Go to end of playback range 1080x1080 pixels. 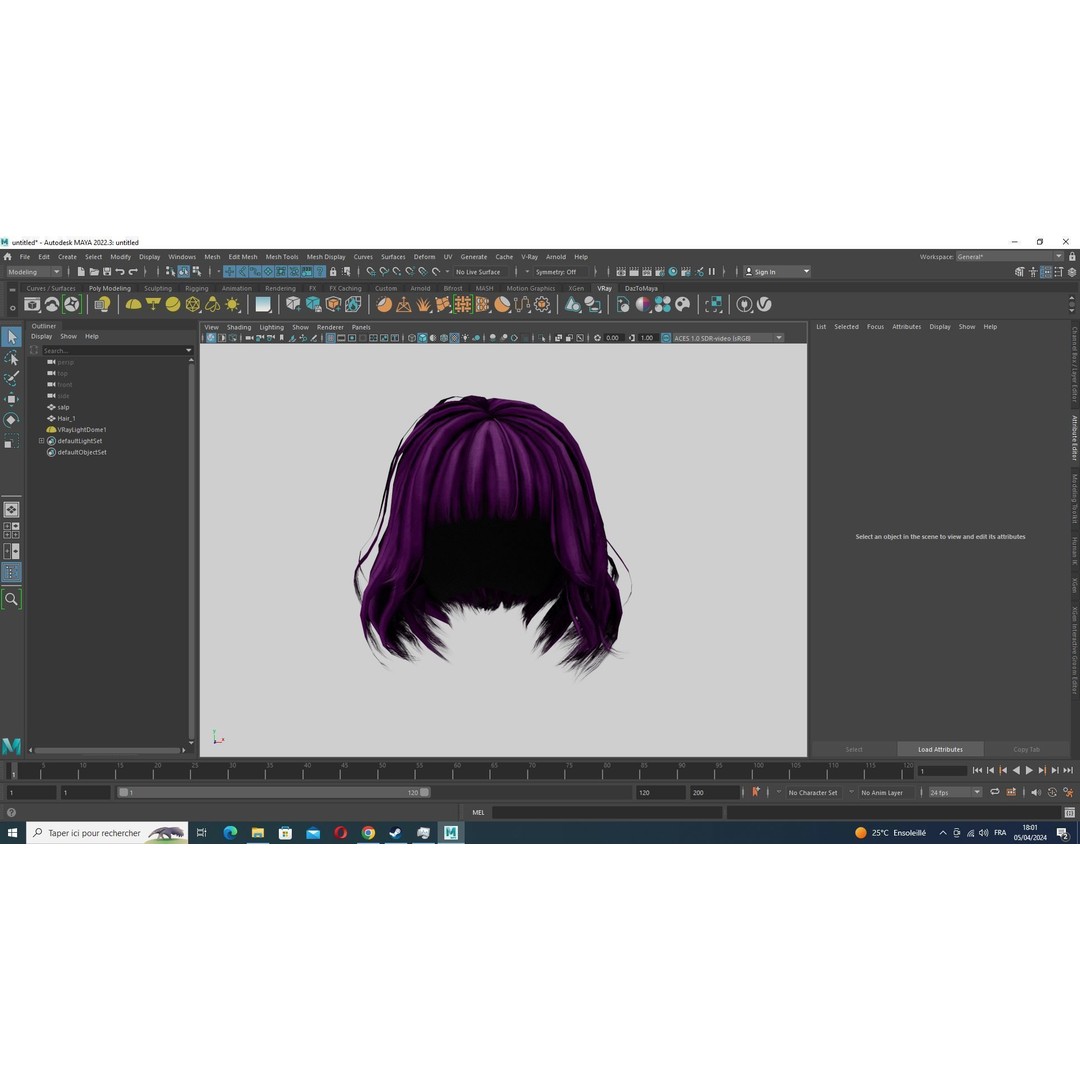[x=1068, y=771]
